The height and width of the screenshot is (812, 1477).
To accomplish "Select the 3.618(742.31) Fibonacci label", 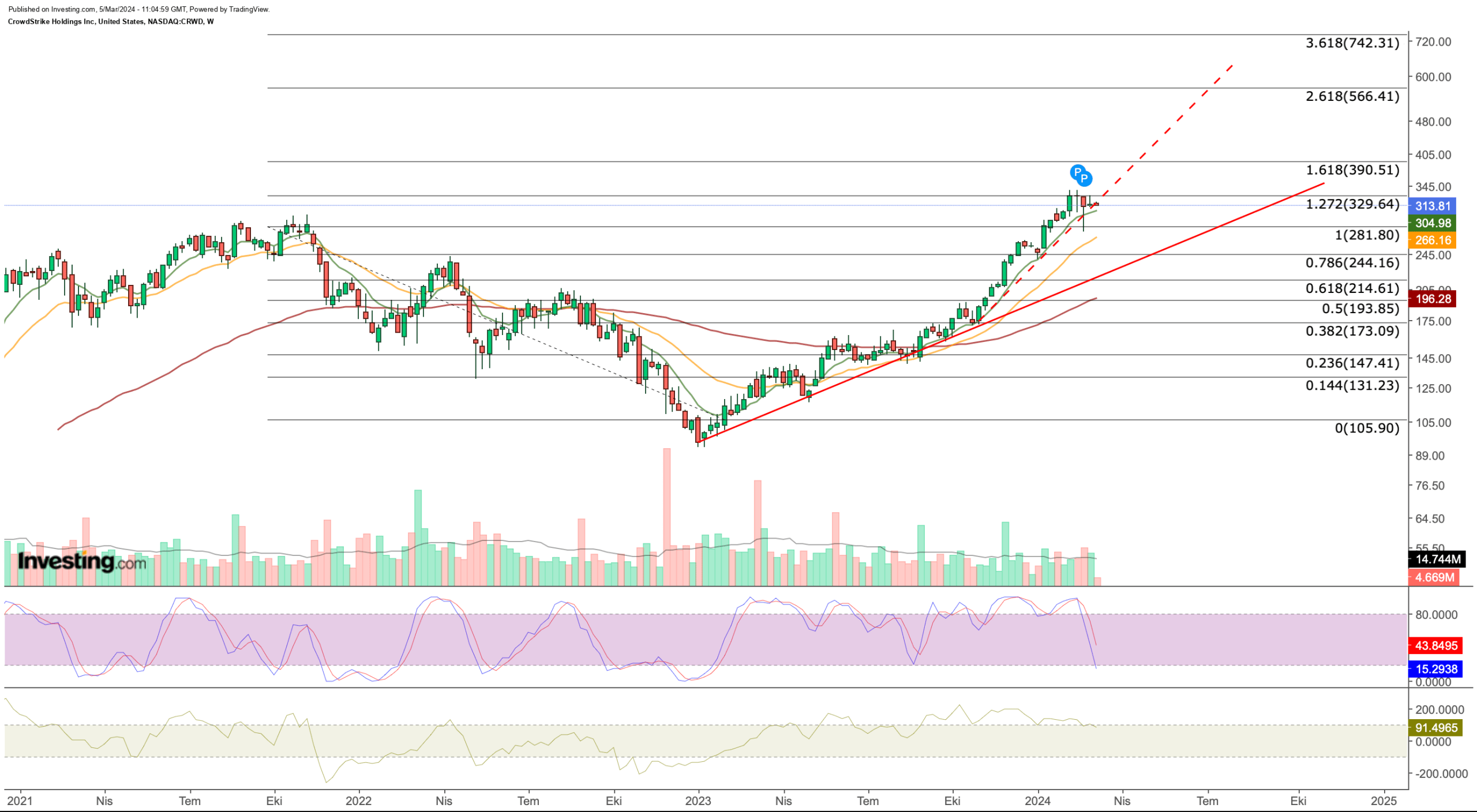I will pyautogui.click(x=1352, y=43).
